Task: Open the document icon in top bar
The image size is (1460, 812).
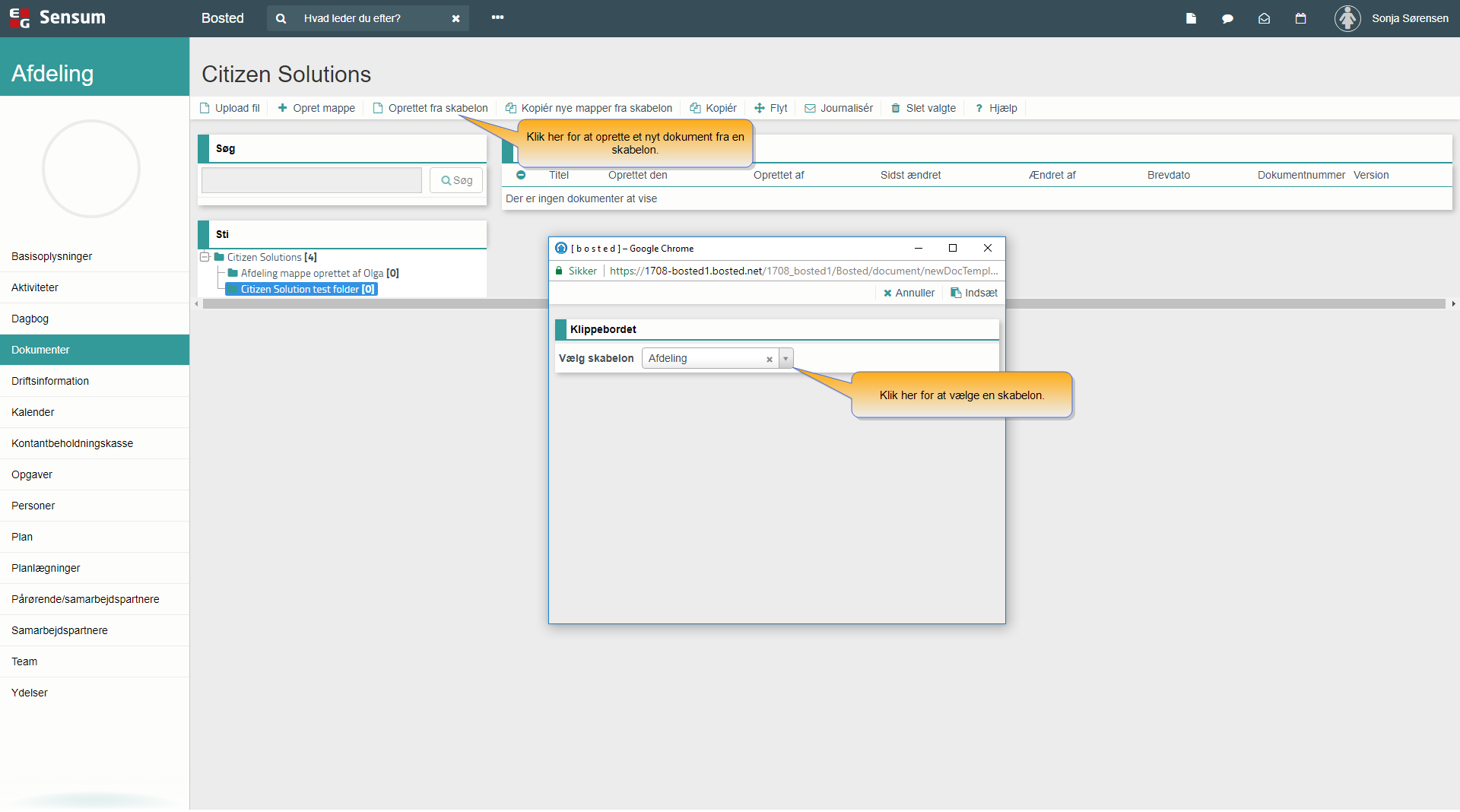Action: coord(1191,18)
